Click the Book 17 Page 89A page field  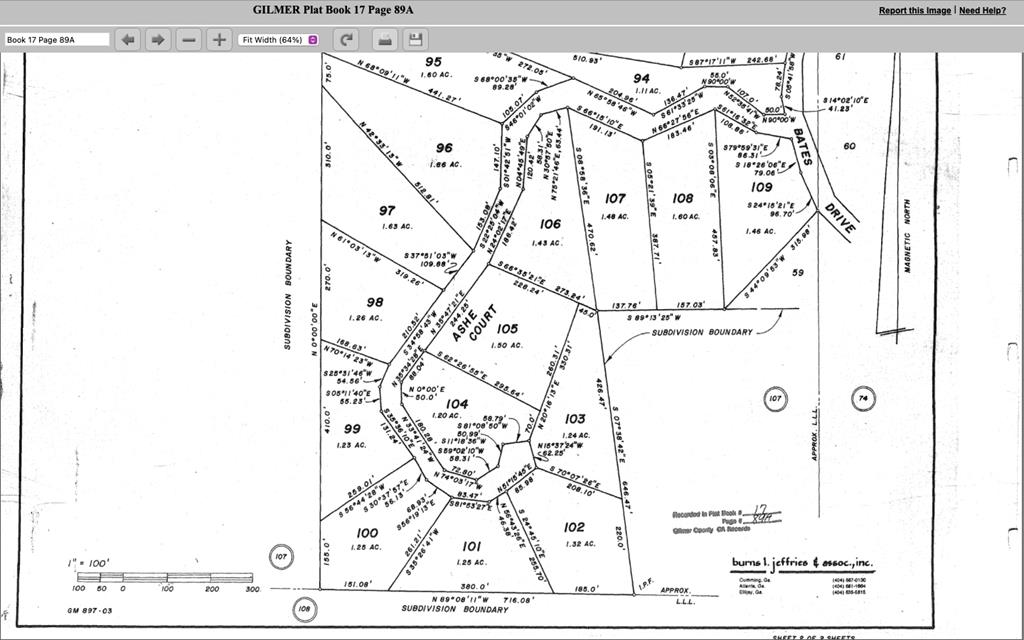pos(57,40)
